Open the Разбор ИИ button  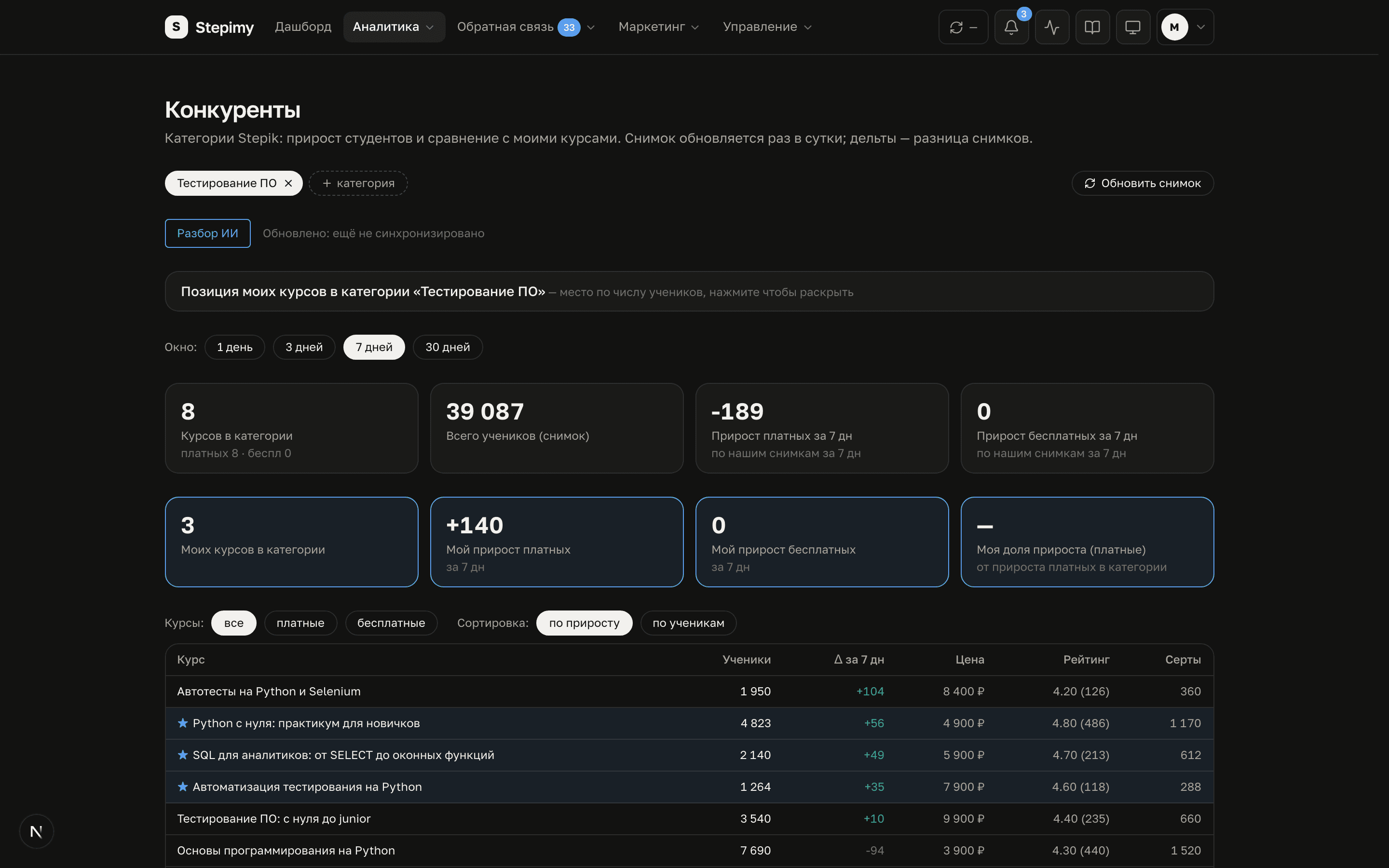click(207, 233)
